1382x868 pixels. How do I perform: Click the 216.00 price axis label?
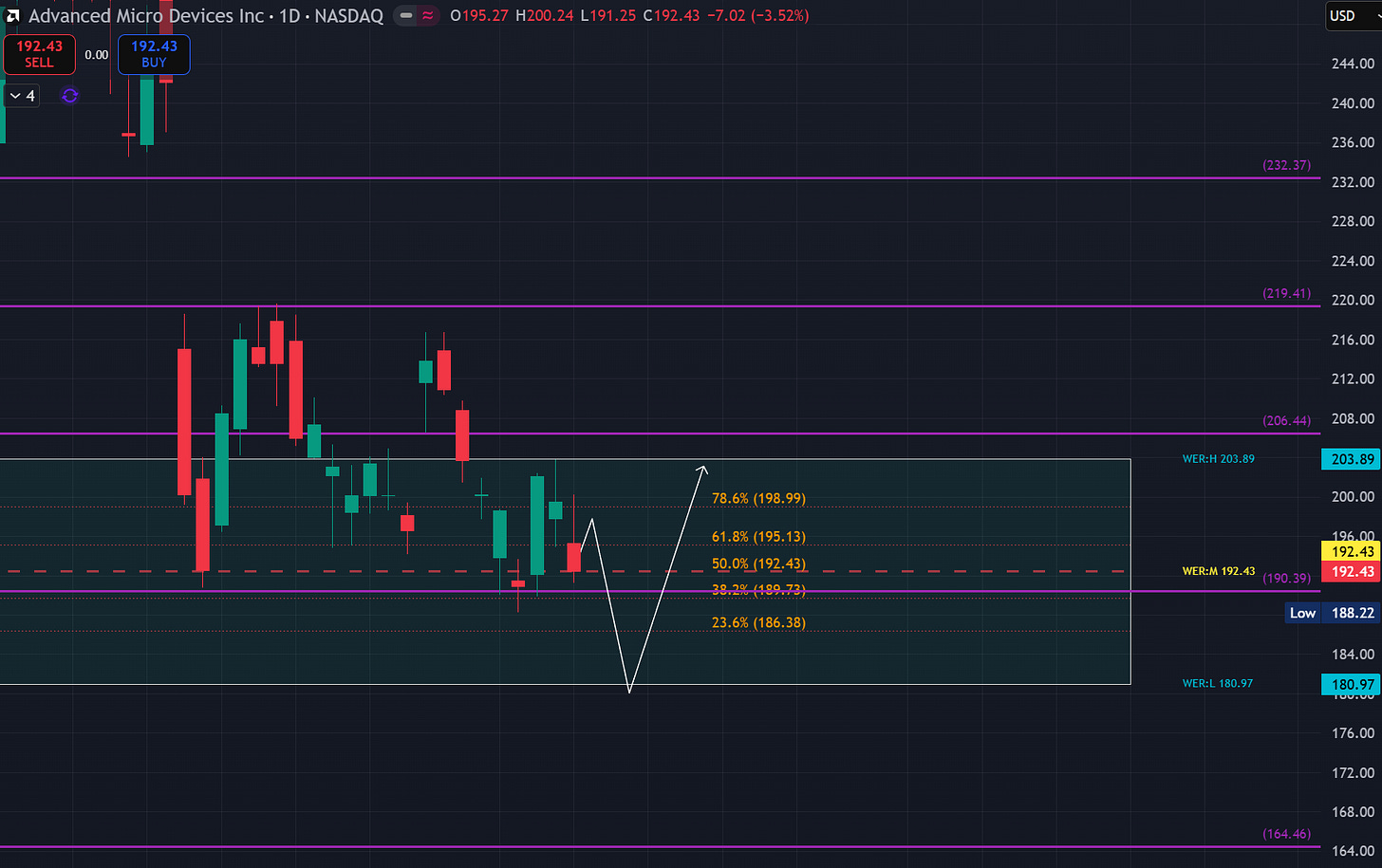pyautogui.click(x=1353, y=340)
